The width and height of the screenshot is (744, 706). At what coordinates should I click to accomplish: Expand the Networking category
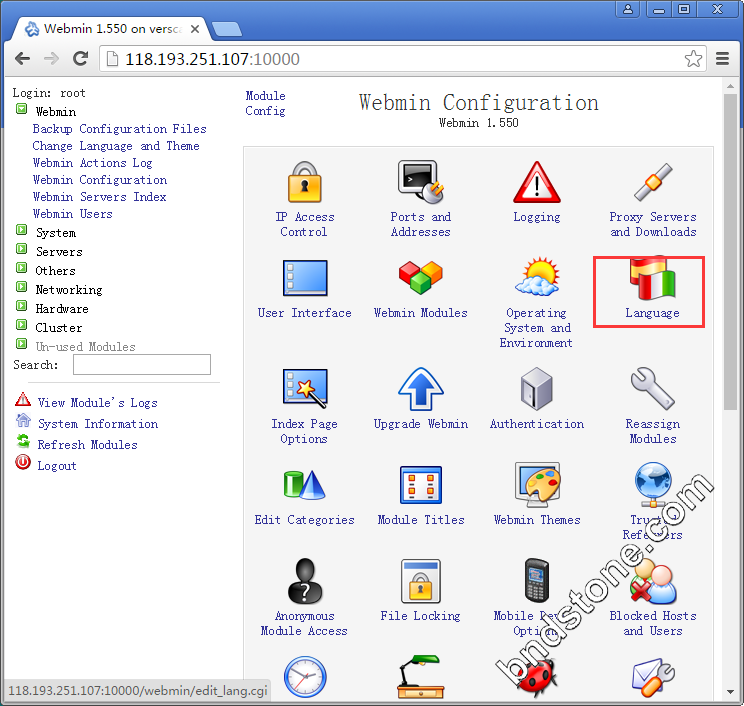pyautogui.click(x=21, y=287)
